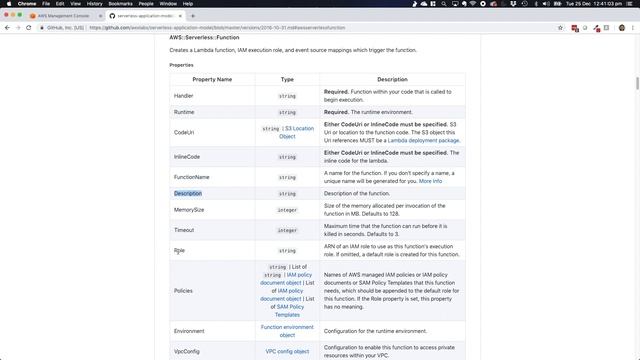Open the SAM Policy Templates link
The height and width of the screenshot is (360, 640).
click(x=289, y=311)
